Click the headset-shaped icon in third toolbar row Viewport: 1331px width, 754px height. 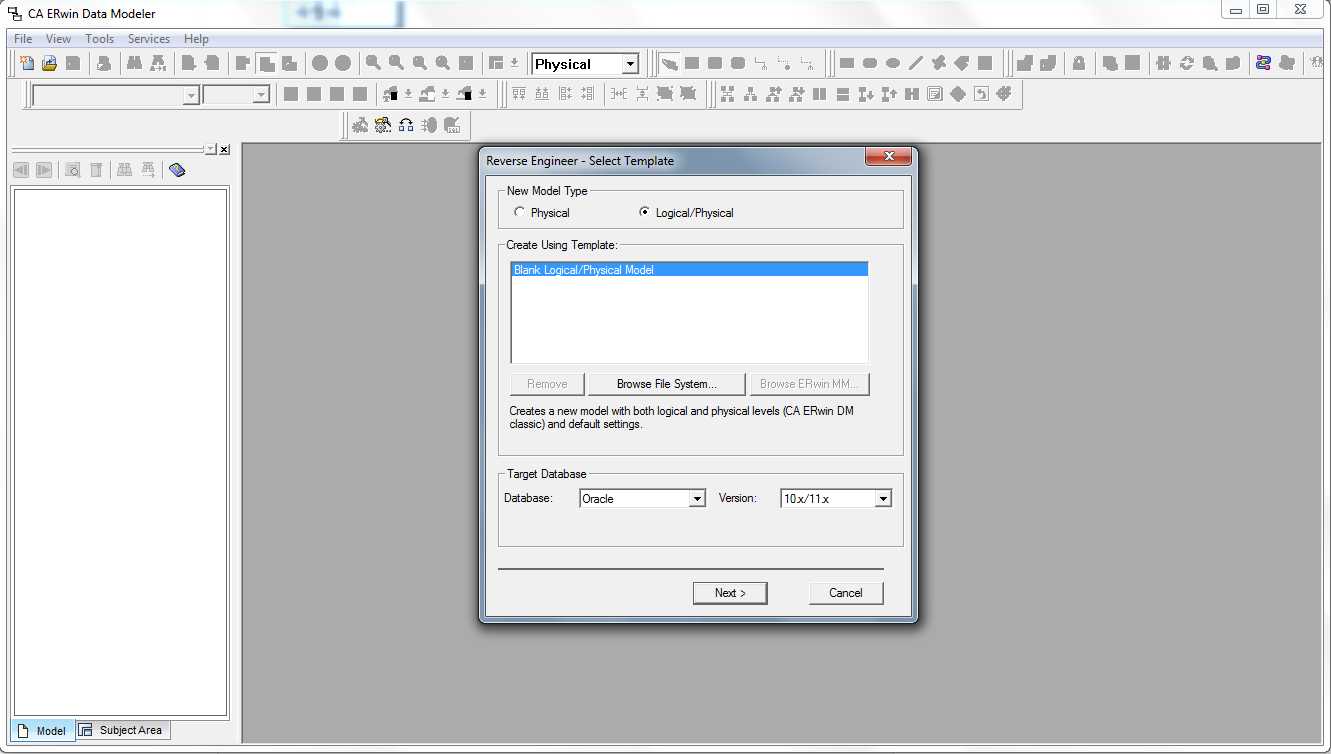click(x=406, y=125)
